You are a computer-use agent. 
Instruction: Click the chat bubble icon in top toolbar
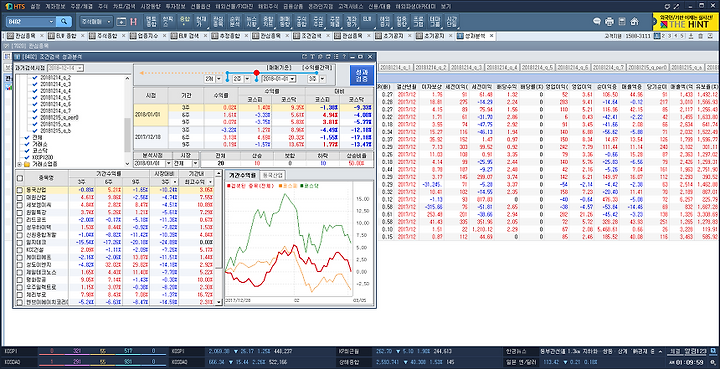tap(597, 22)
